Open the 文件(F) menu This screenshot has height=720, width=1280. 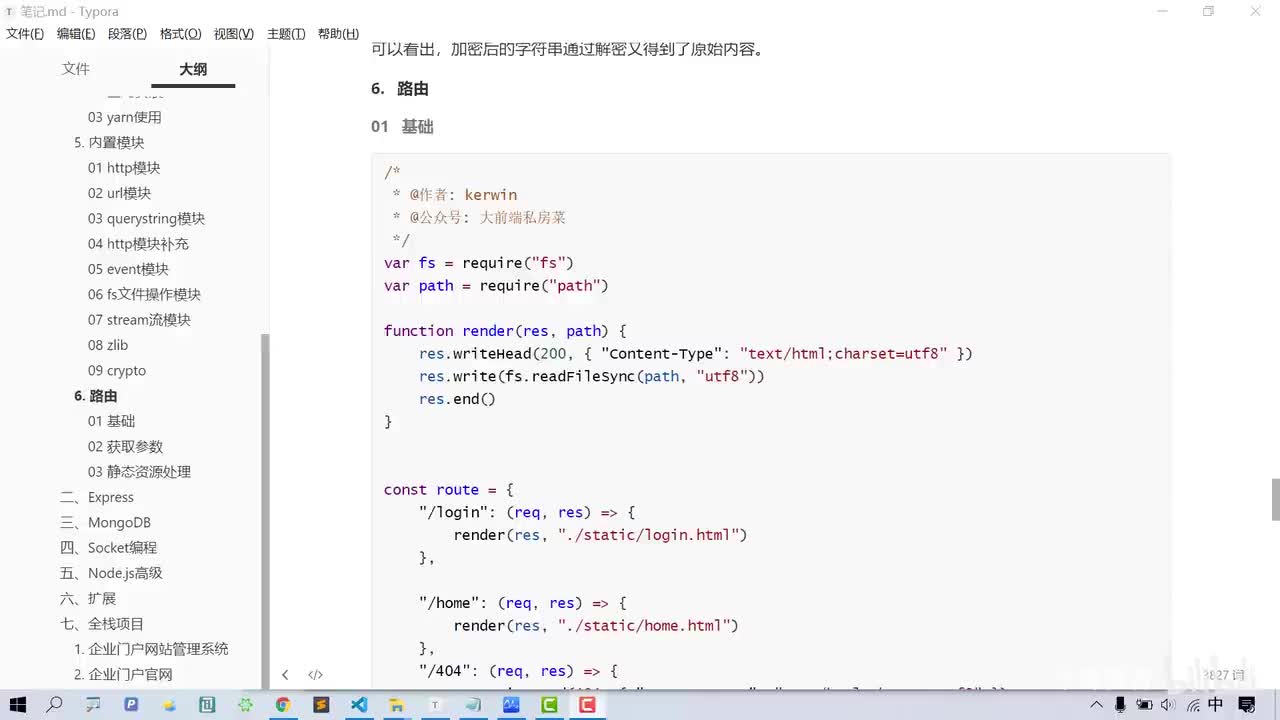point(25,34)
